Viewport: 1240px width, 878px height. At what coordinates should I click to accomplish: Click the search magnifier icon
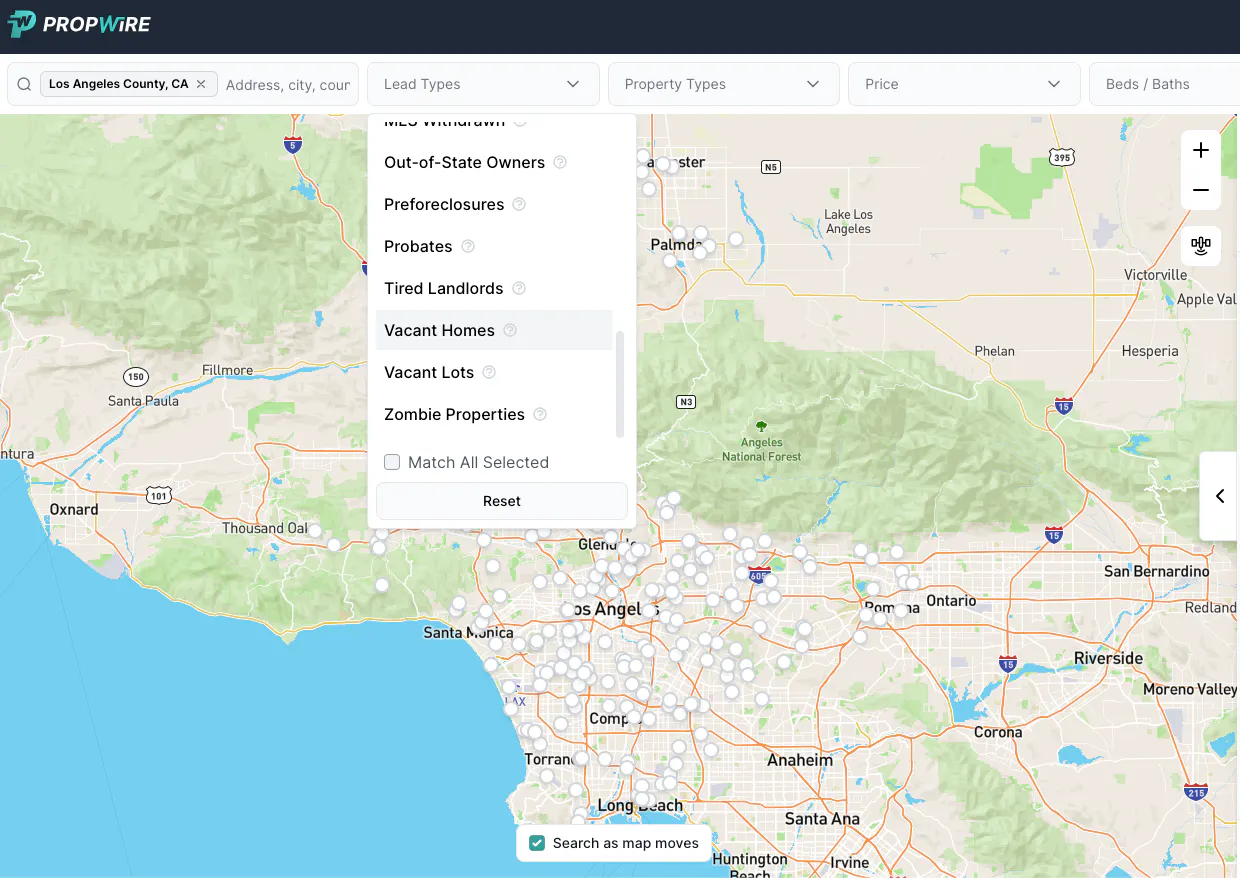(x=24, y=83)
